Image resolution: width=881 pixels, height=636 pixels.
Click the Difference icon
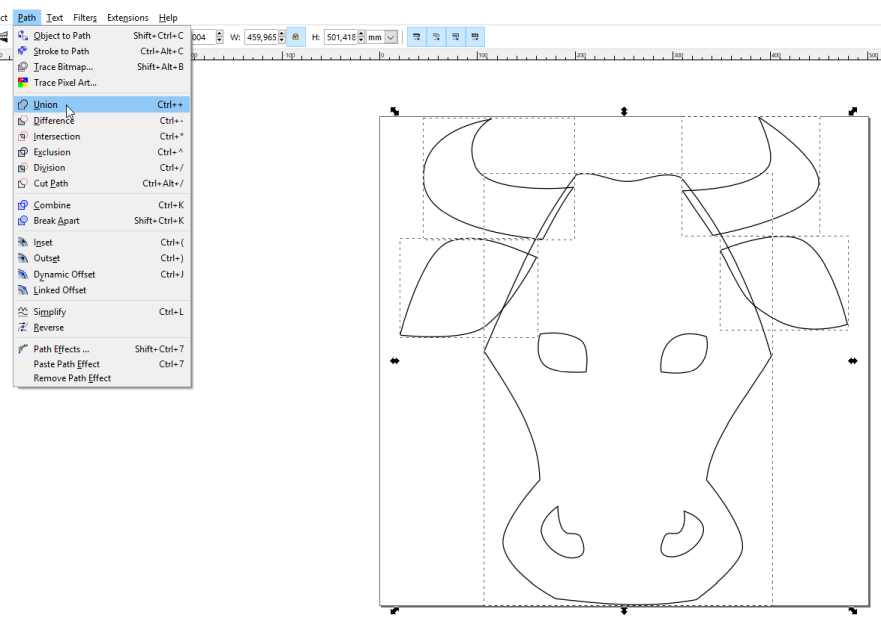point(22,121)
